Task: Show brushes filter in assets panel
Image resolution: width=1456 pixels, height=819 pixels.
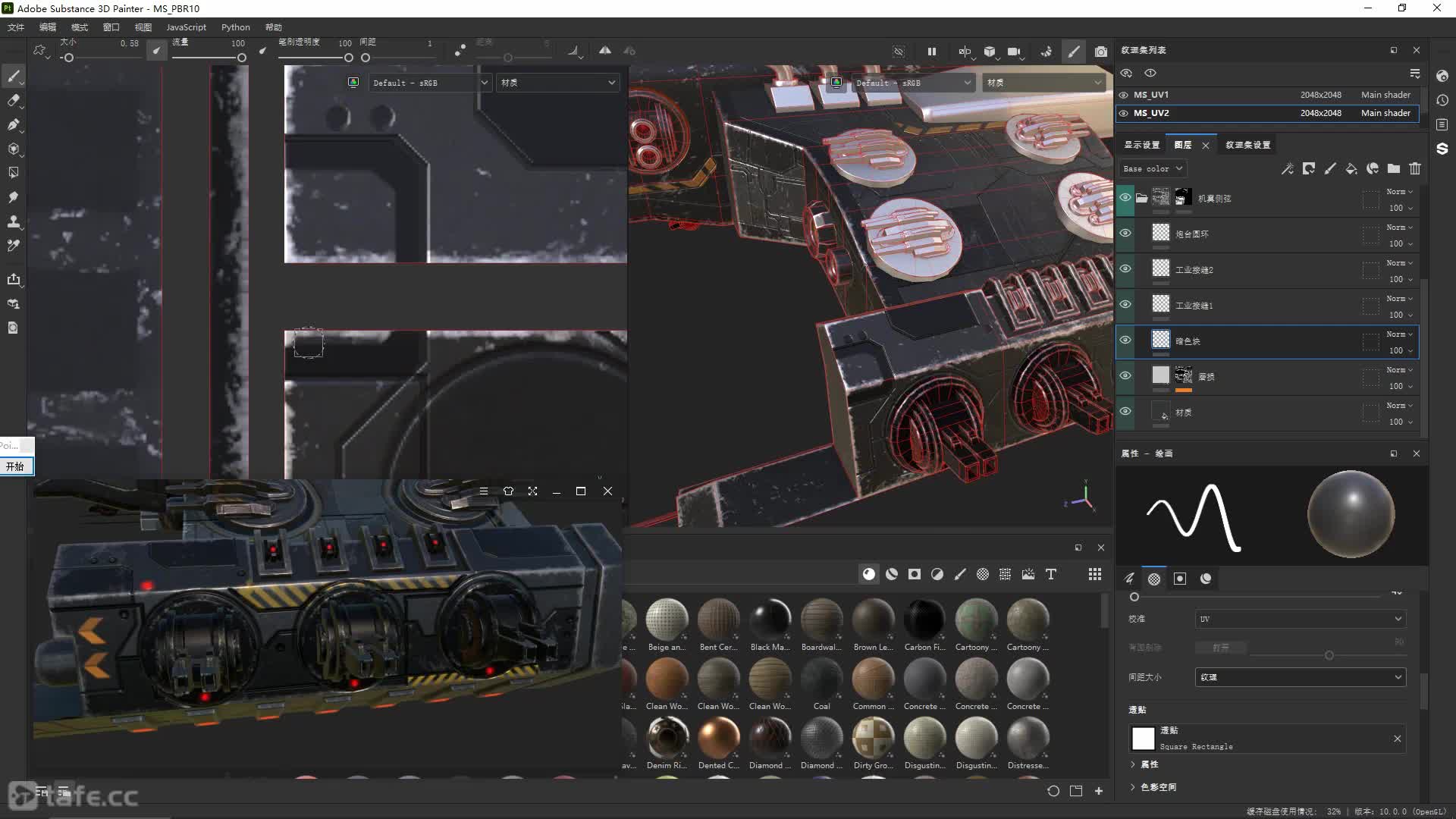Action: (x=960, y=574)
